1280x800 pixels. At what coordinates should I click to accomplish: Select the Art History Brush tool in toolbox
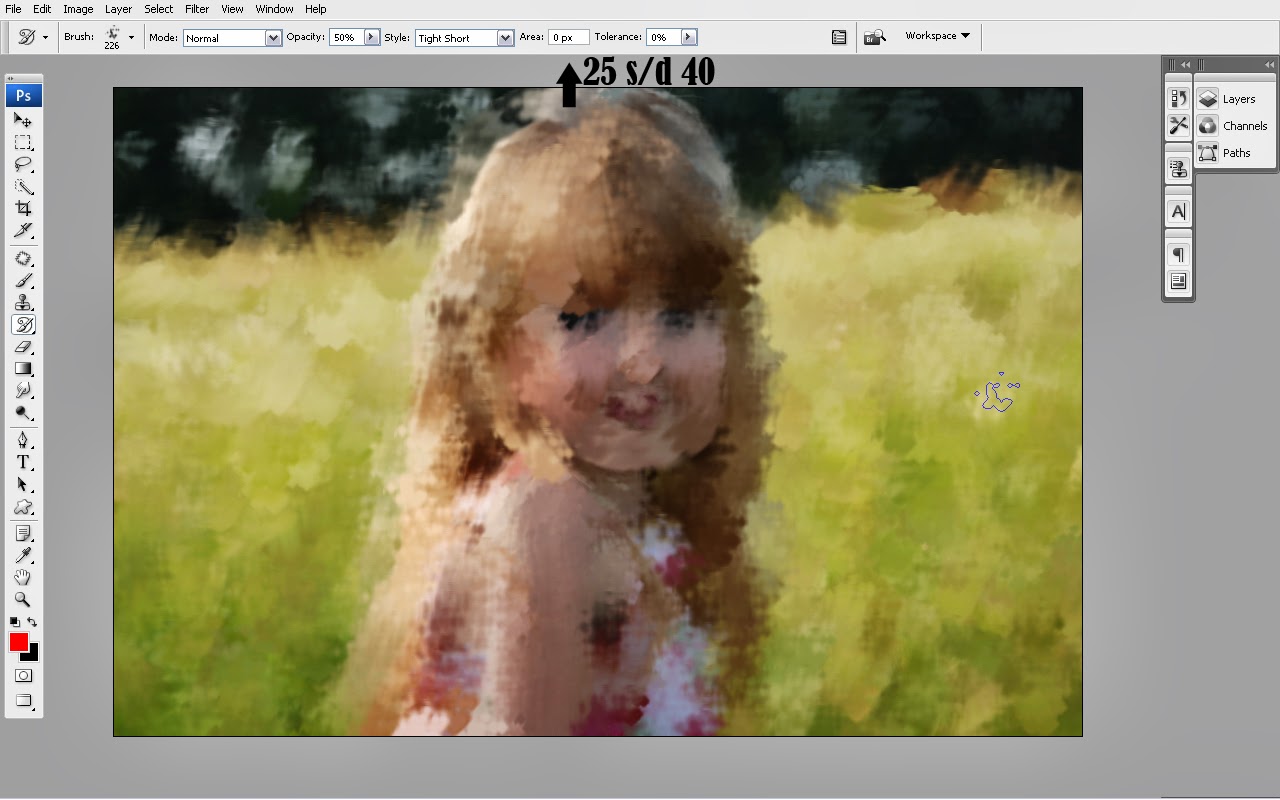[23, 325]
